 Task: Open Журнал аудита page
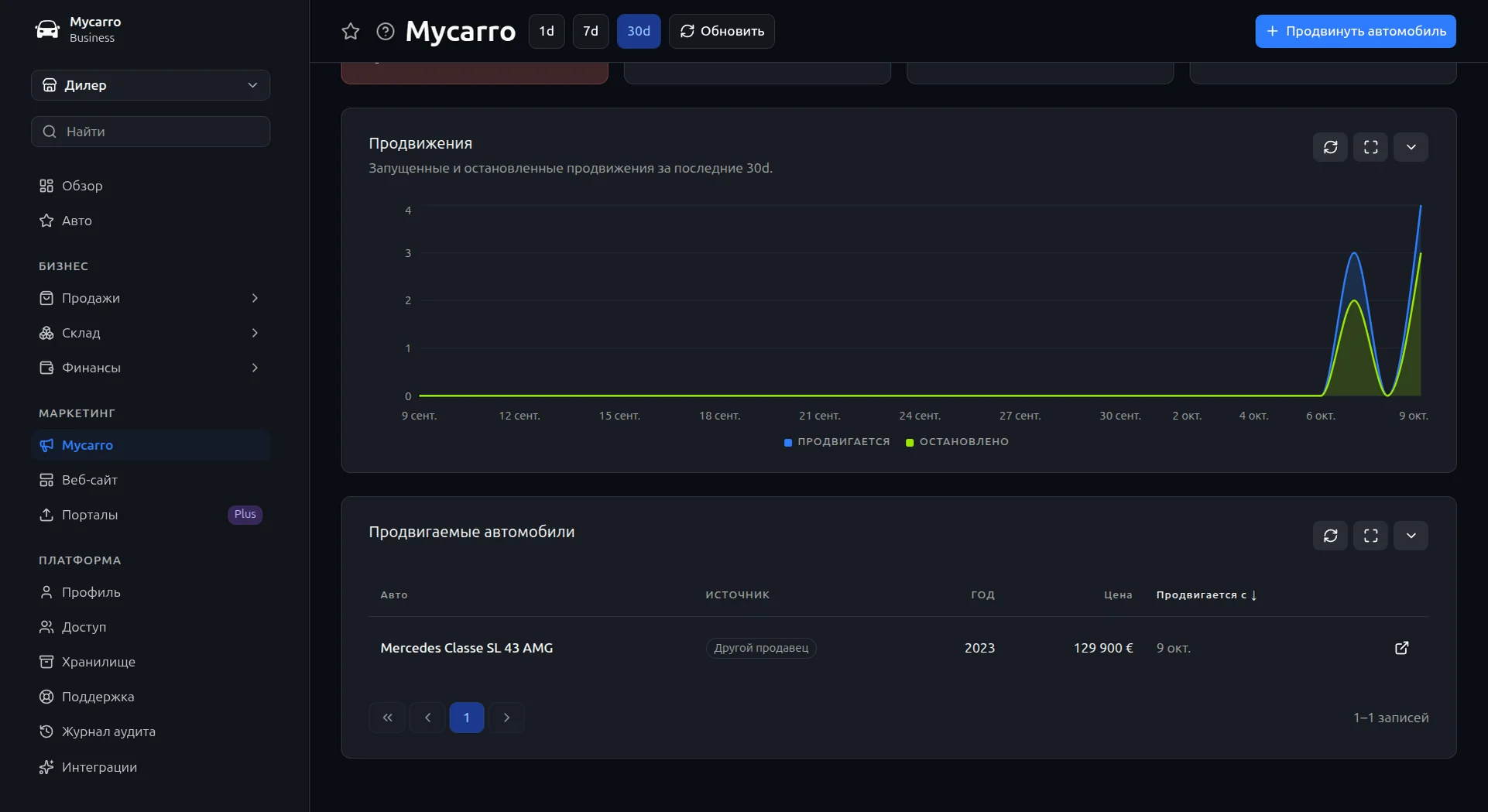click(x=150, y=731)
